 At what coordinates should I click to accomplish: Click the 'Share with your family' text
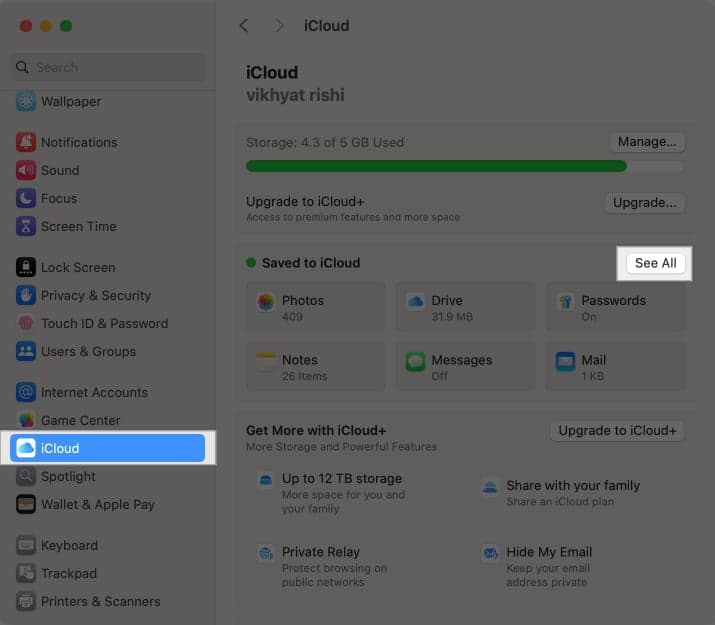point(573,486)
